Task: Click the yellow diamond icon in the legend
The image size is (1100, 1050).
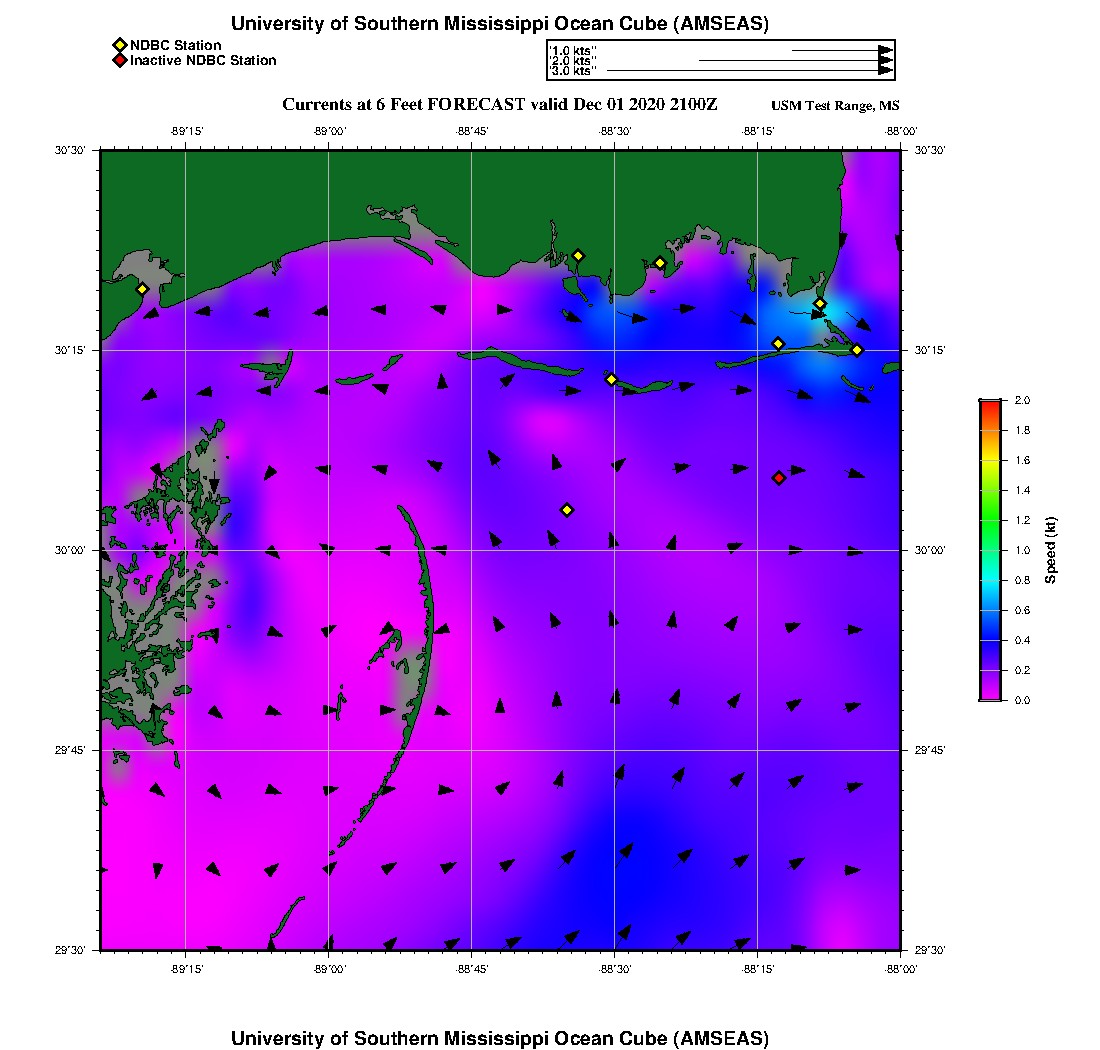Action: pos(119,45)
